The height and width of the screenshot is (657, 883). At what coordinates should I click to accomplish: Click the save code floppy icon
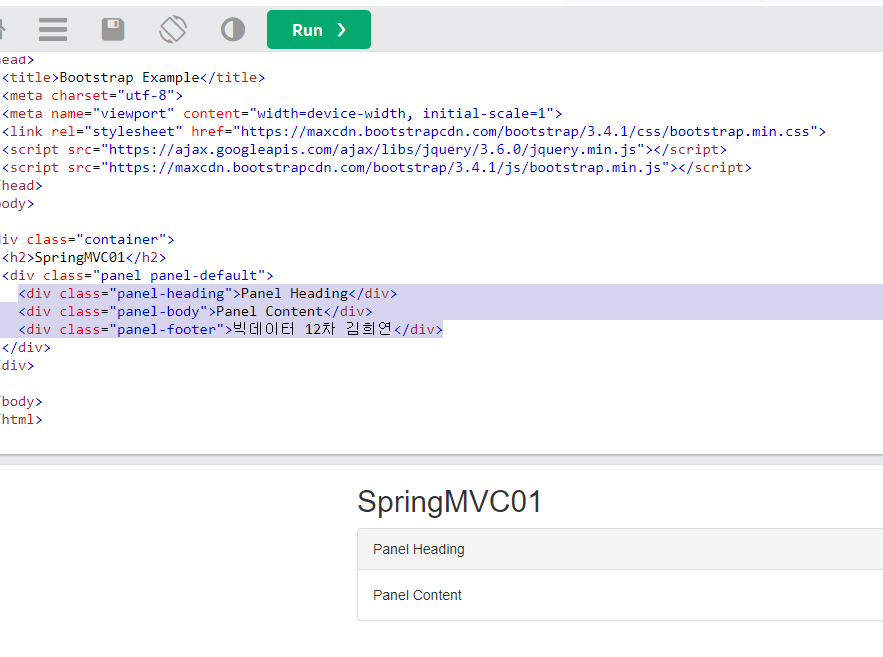pyautogui.click(x=113, y=29)
